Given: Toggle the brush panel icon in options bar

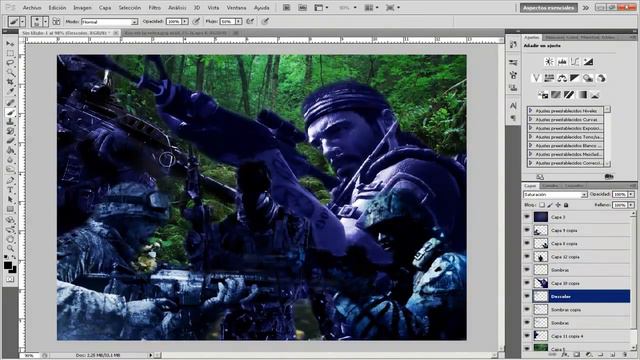Looking at the screenshot, I should coord(56,22).
